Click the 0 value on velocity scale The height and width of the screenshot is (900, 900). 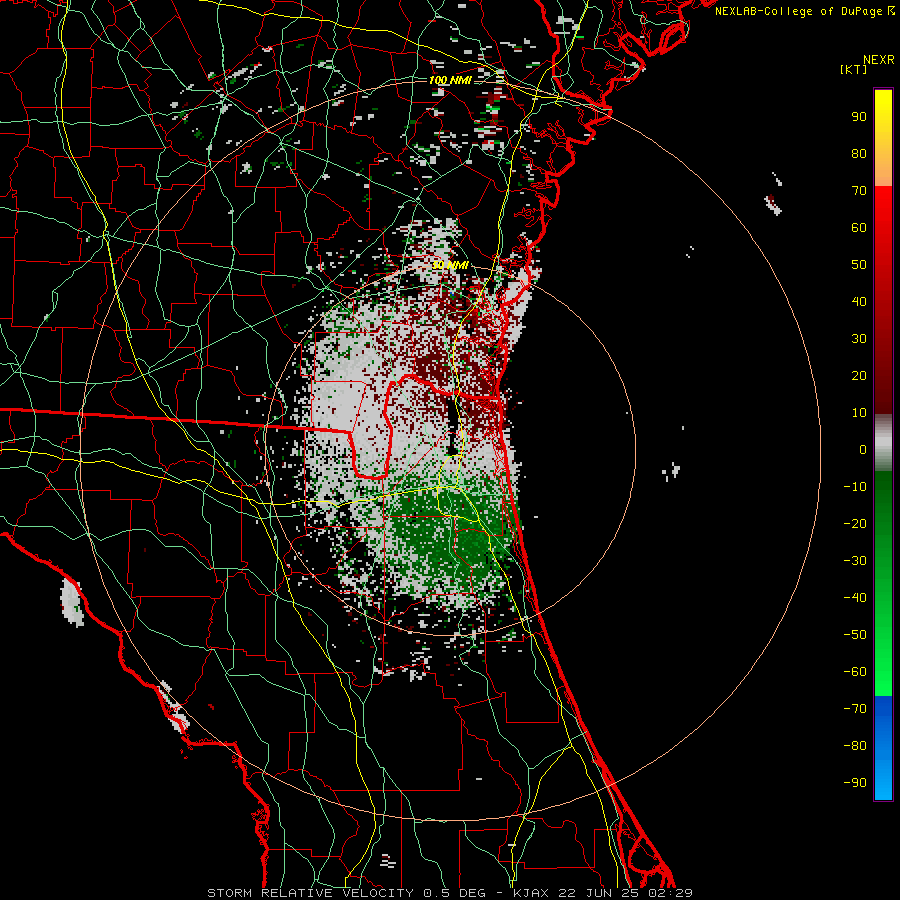(x=863, y=450)
